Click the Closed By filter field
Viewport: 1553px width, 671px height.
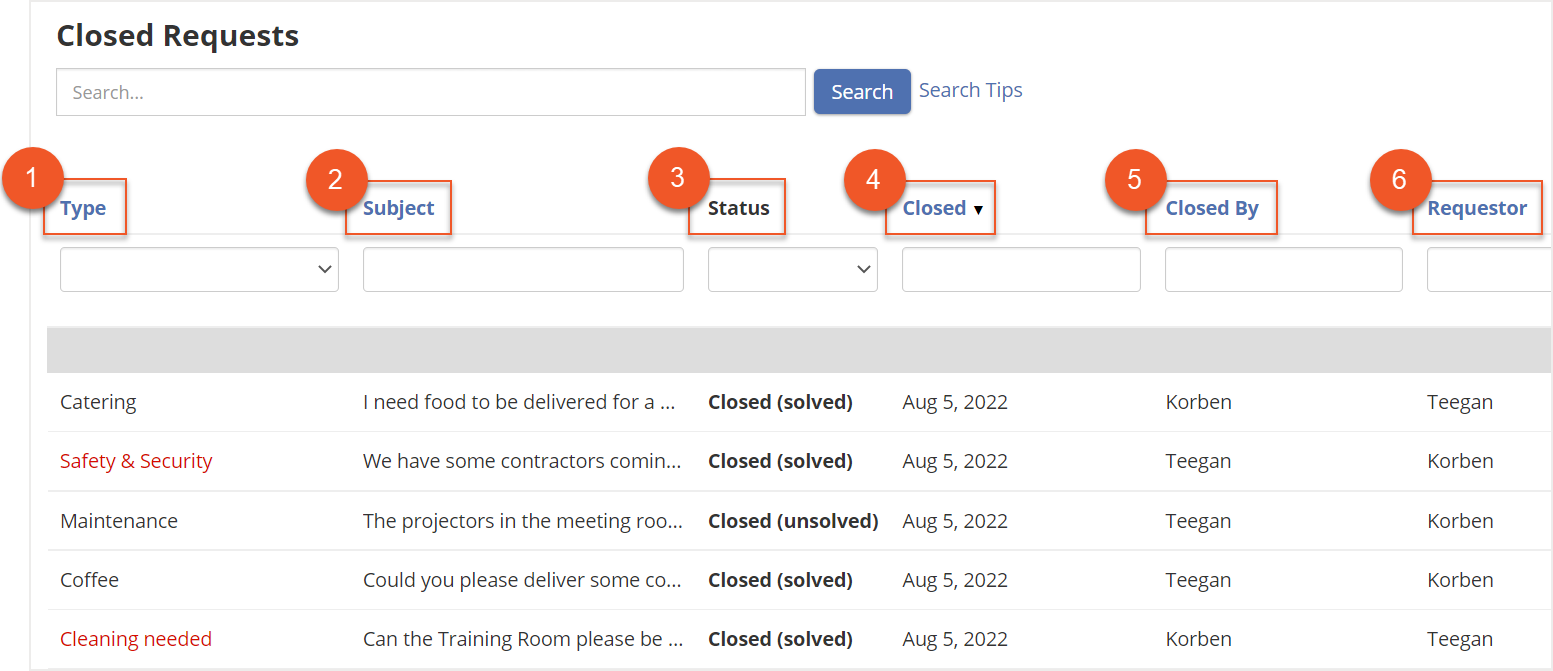click(x=1283, y=269)
